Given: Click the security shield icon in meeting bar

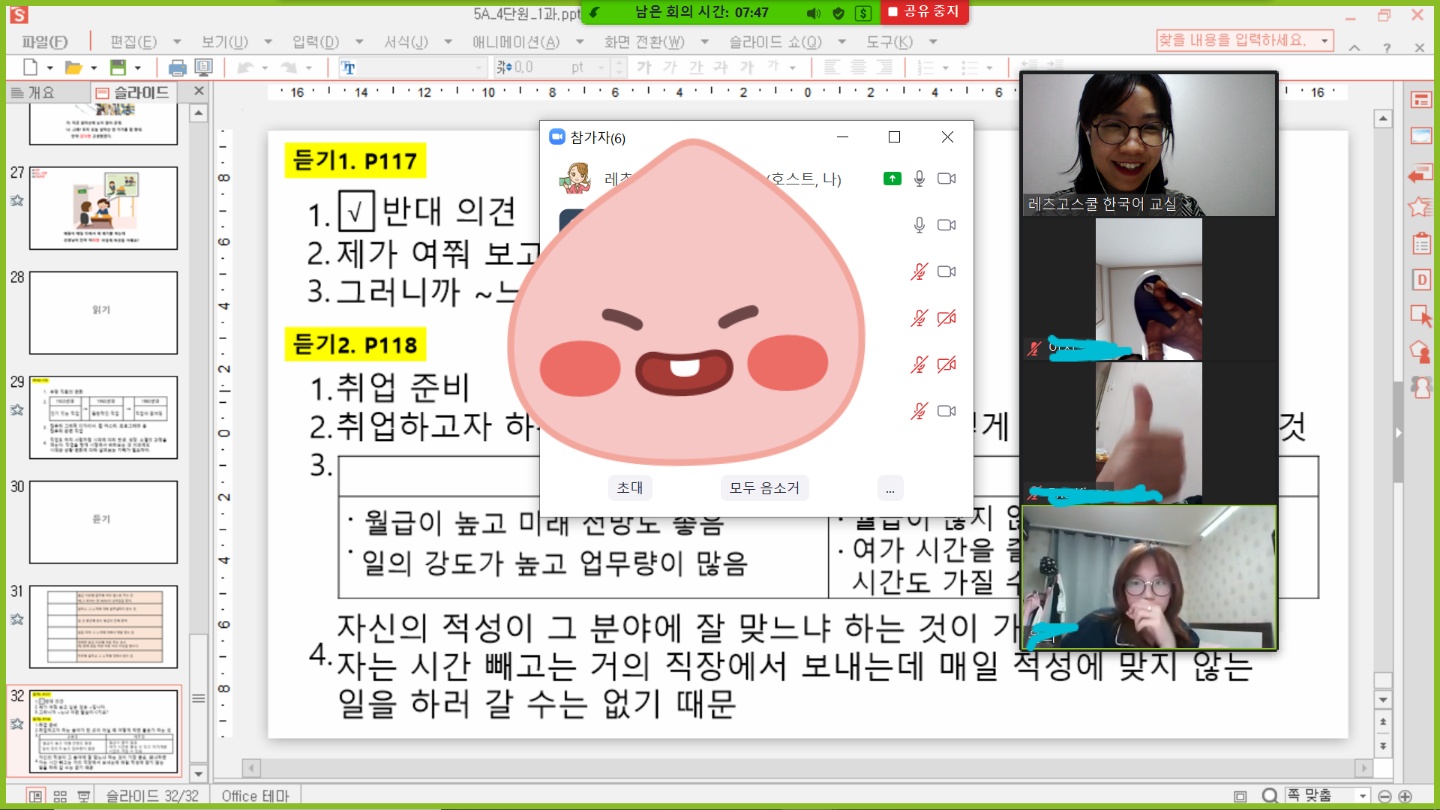Looking at the screenshot, I should tap(839, 13).
